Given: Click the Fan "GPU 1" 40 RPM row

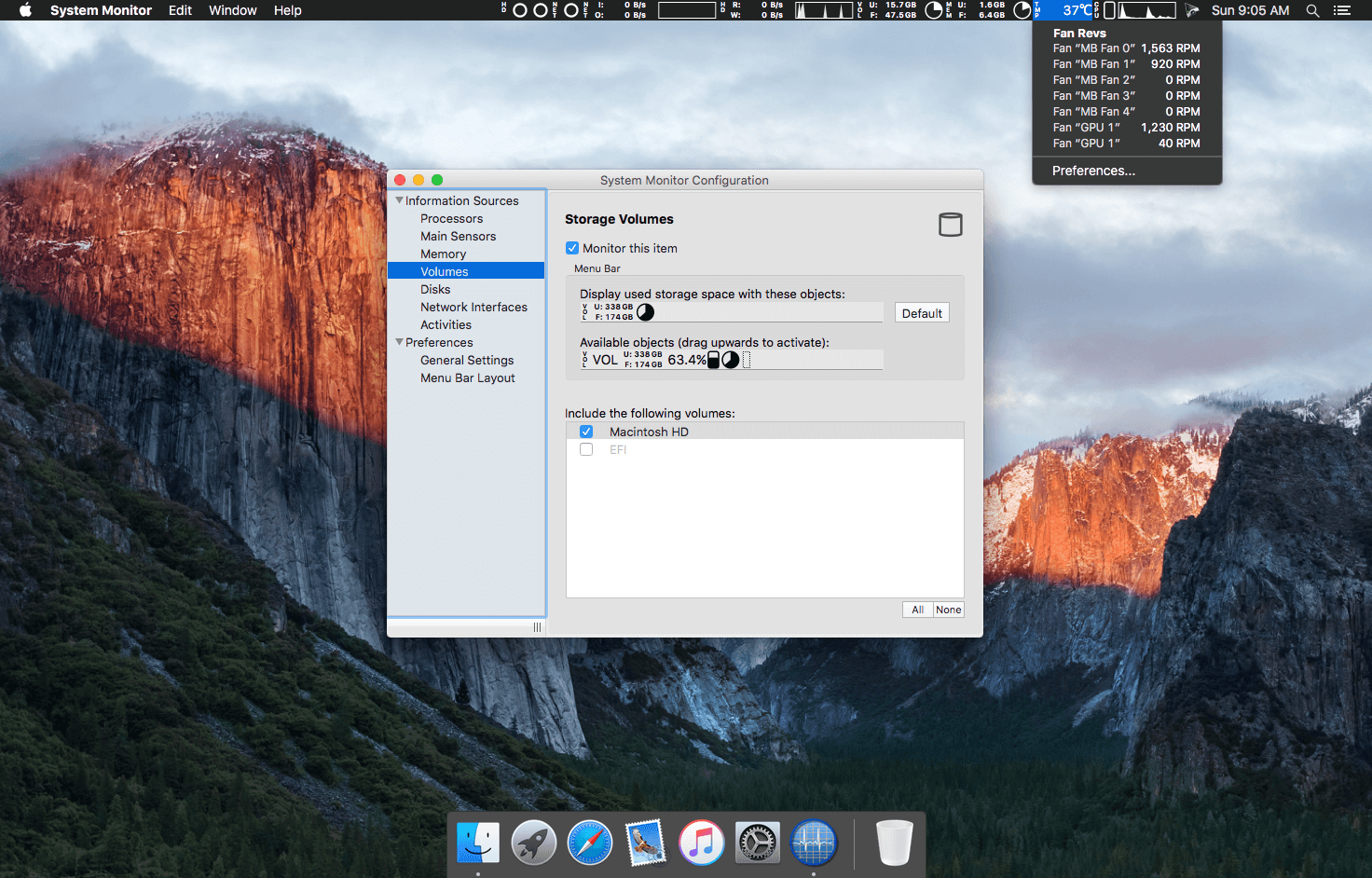Looking at the screenshot, I should point(1127,143).
